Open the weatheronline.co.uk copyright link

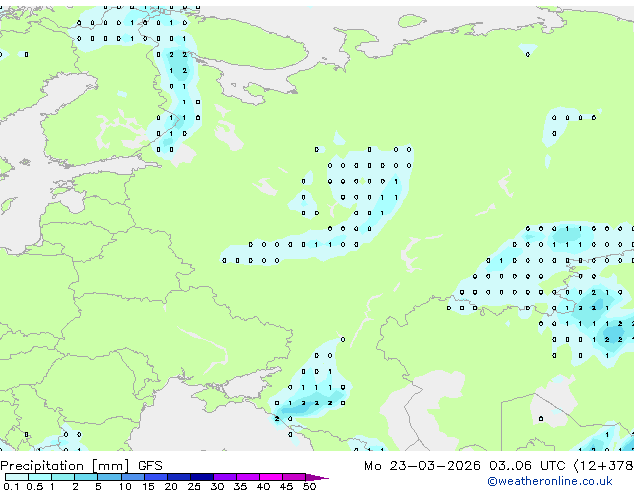(x=550, y=481)
